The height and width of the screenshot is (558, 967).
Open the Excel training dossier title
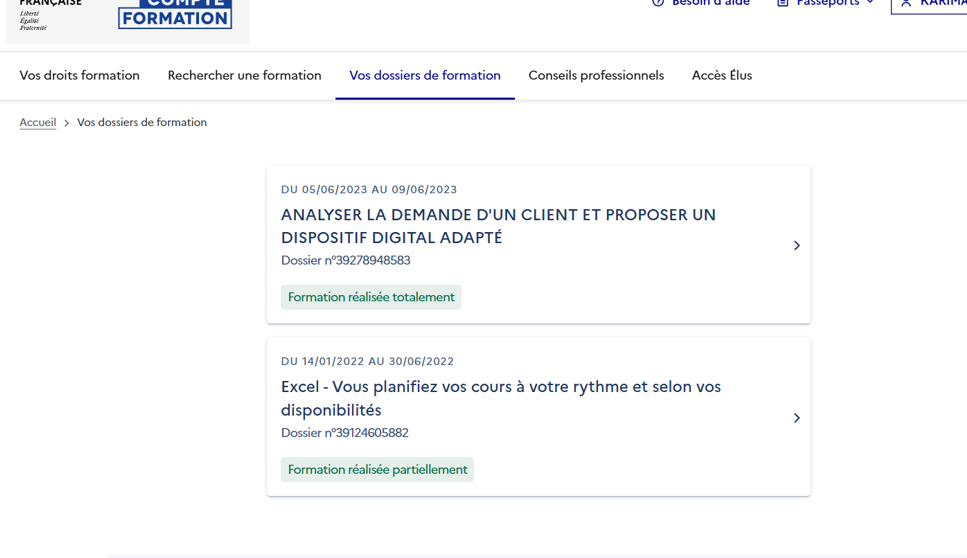(500, 398)
